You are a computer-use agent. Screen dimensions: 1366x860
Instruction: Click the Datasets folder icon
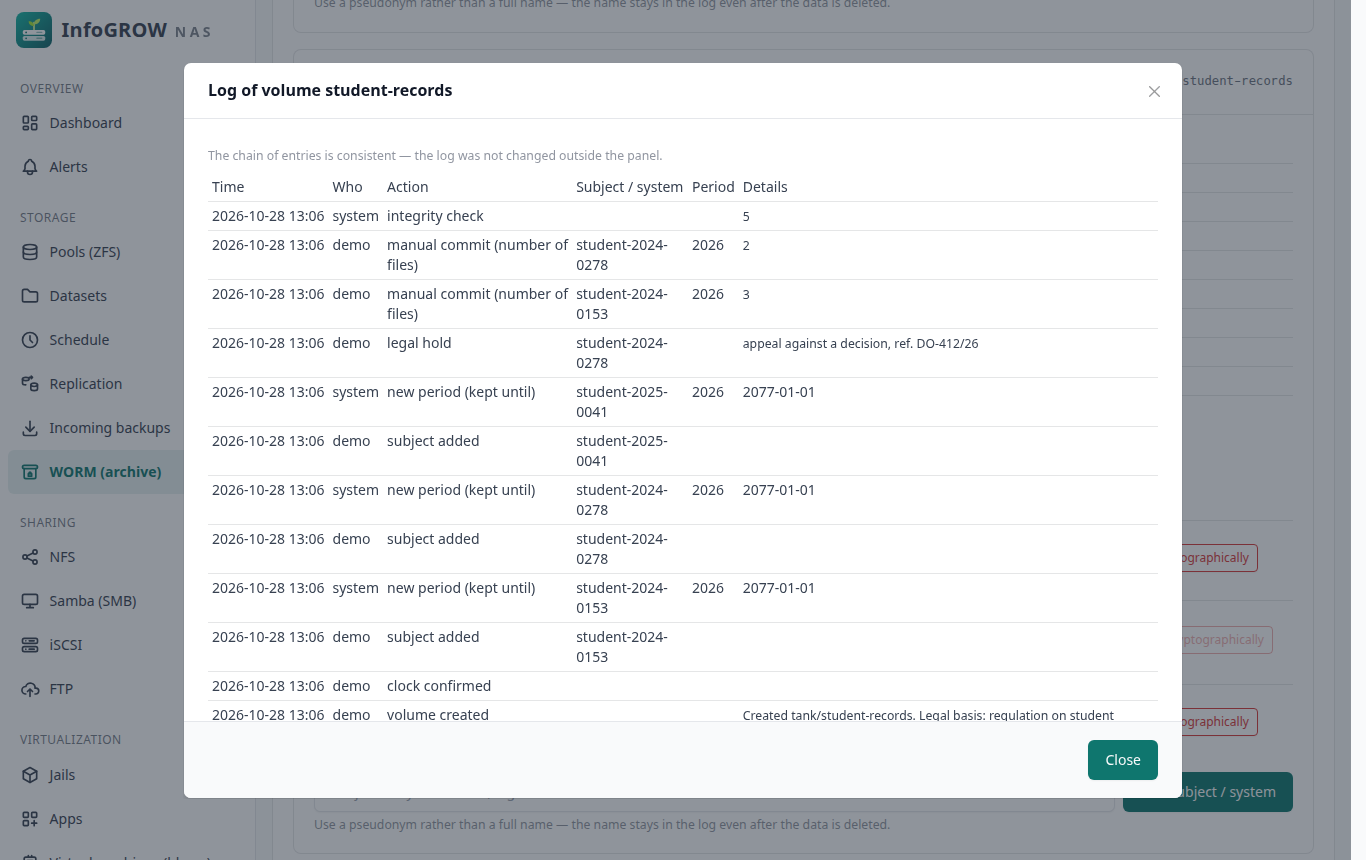coord(30,296)
